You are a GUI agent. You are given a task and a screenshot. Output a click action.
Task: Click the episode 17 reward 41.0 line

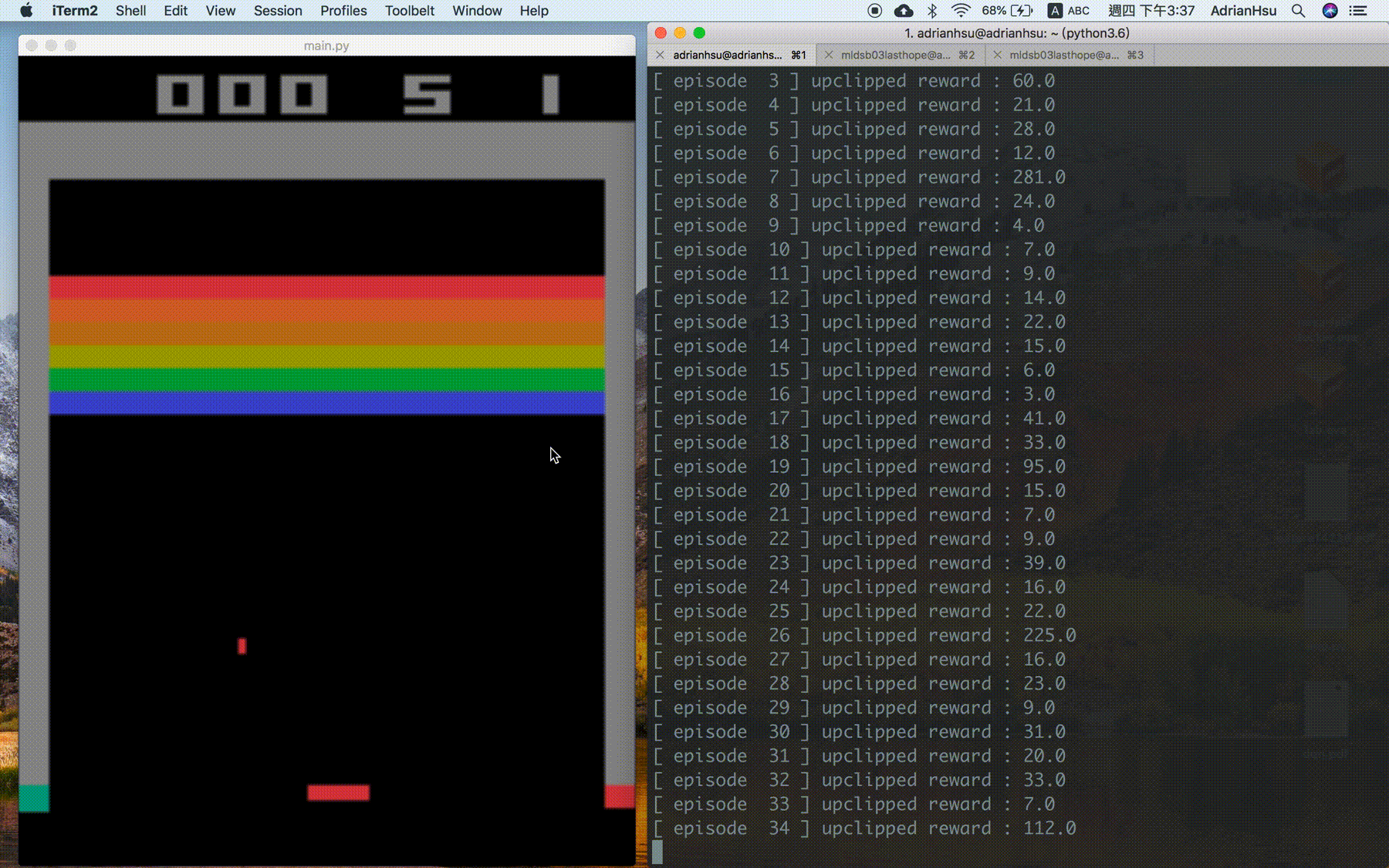(860, 418)
